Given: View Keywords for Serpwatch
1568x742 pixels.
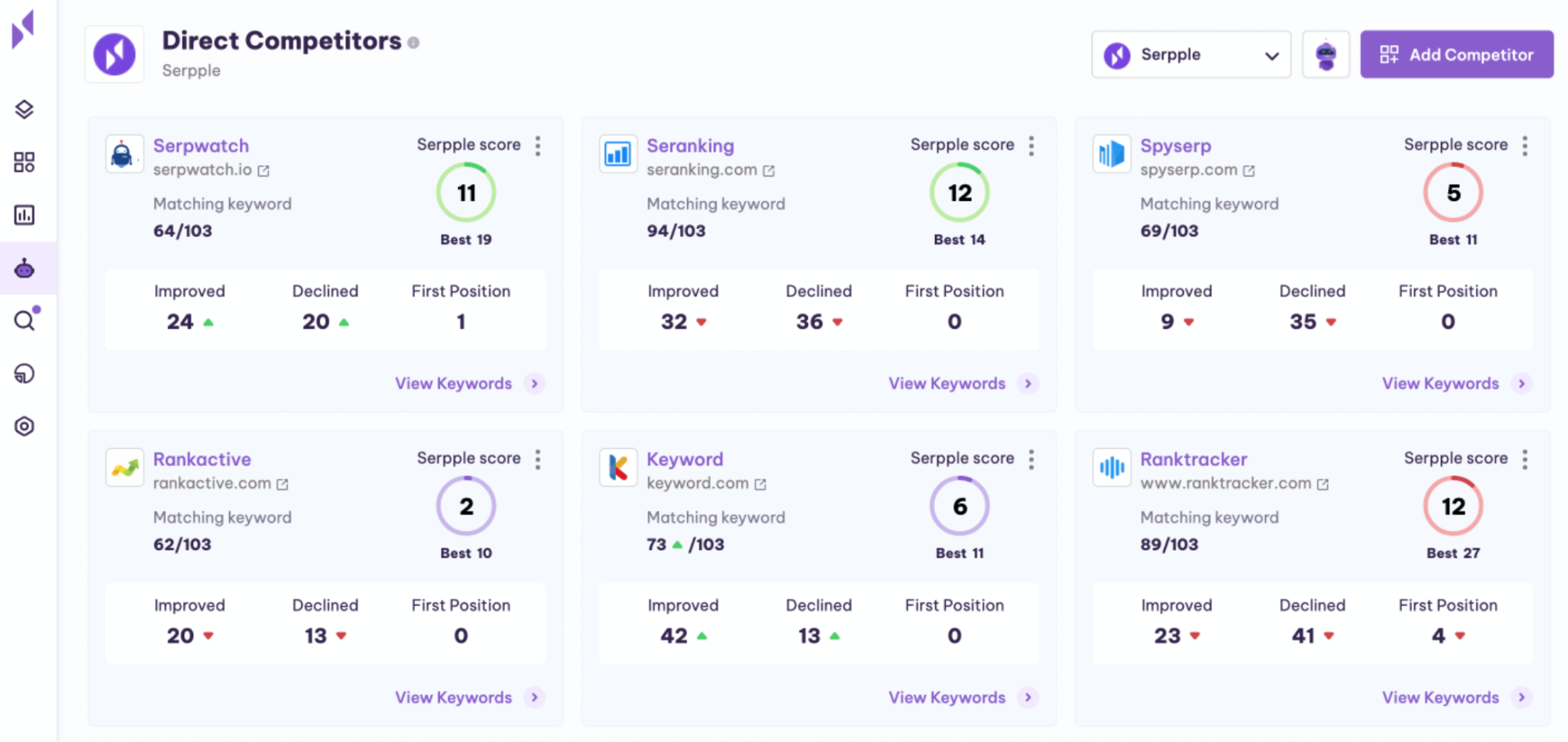Looking at the screenshot, I should pos(469,384).
